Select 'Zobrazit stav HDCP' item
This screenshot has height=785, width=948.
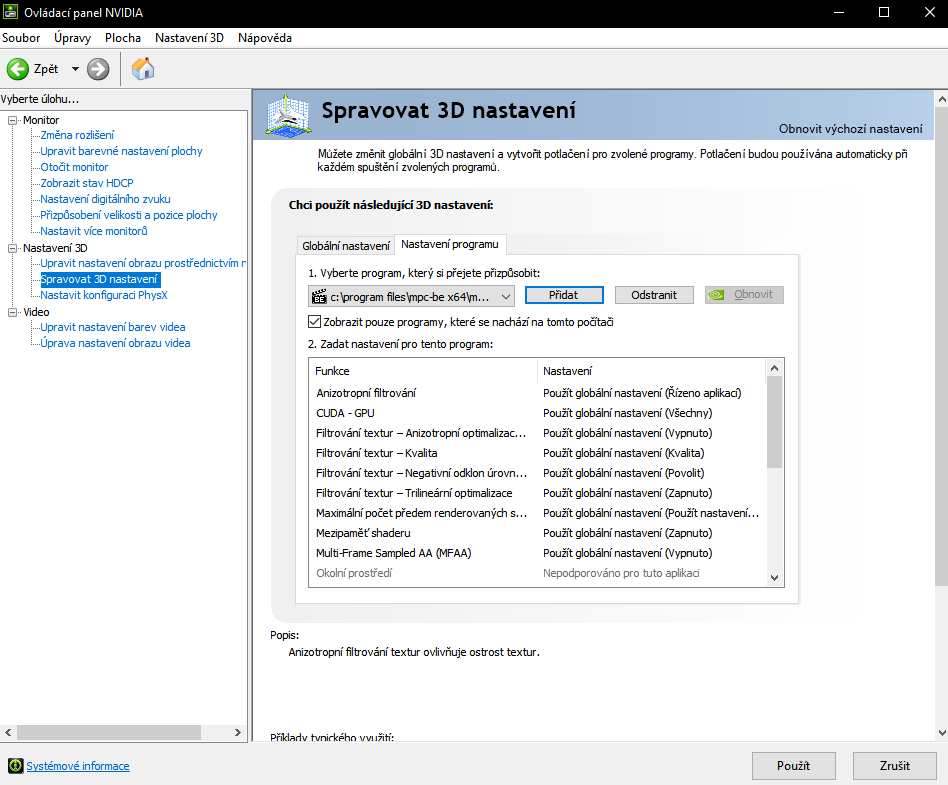tap(86, 183)
